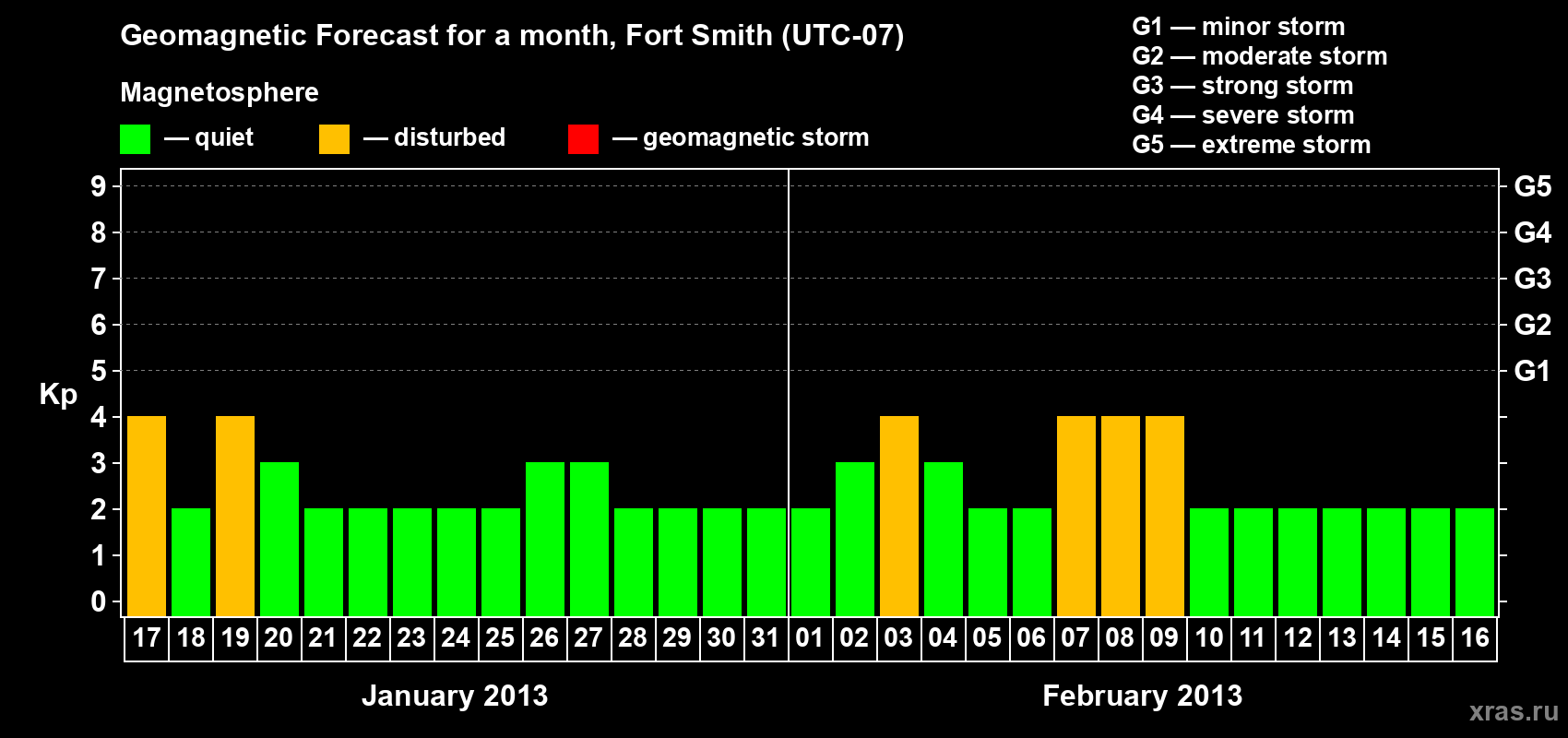Click the 'quiet' legend label
The height and width of the screenshot is (738, 1568).
pos(224,138)
